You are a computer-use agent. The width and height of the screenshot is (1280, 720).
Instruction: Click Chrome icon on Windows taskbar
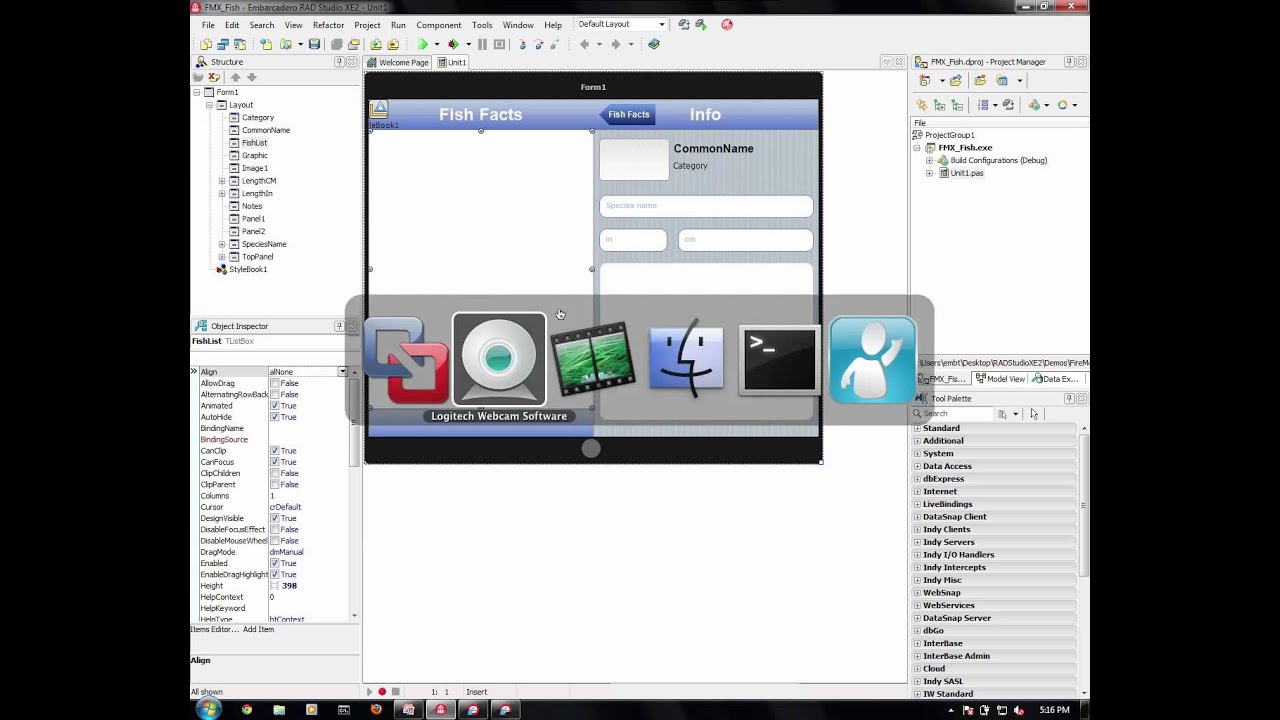pos(247,710)
